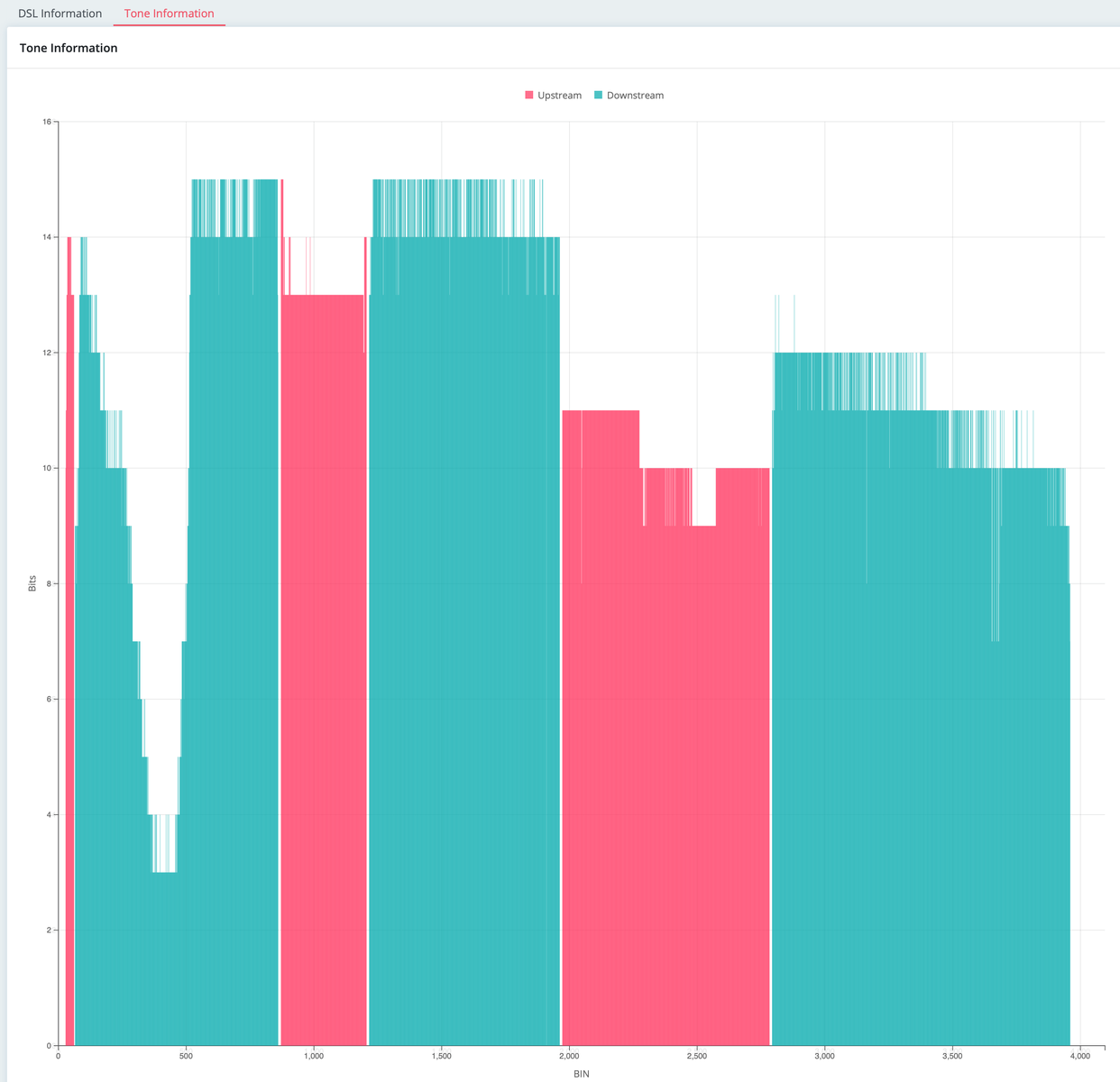This screenshot has height=1082, width=1120.
Task: Click the 2,000 x-axis tick label
Action: pyautogui.click(x=569, y=1056)
